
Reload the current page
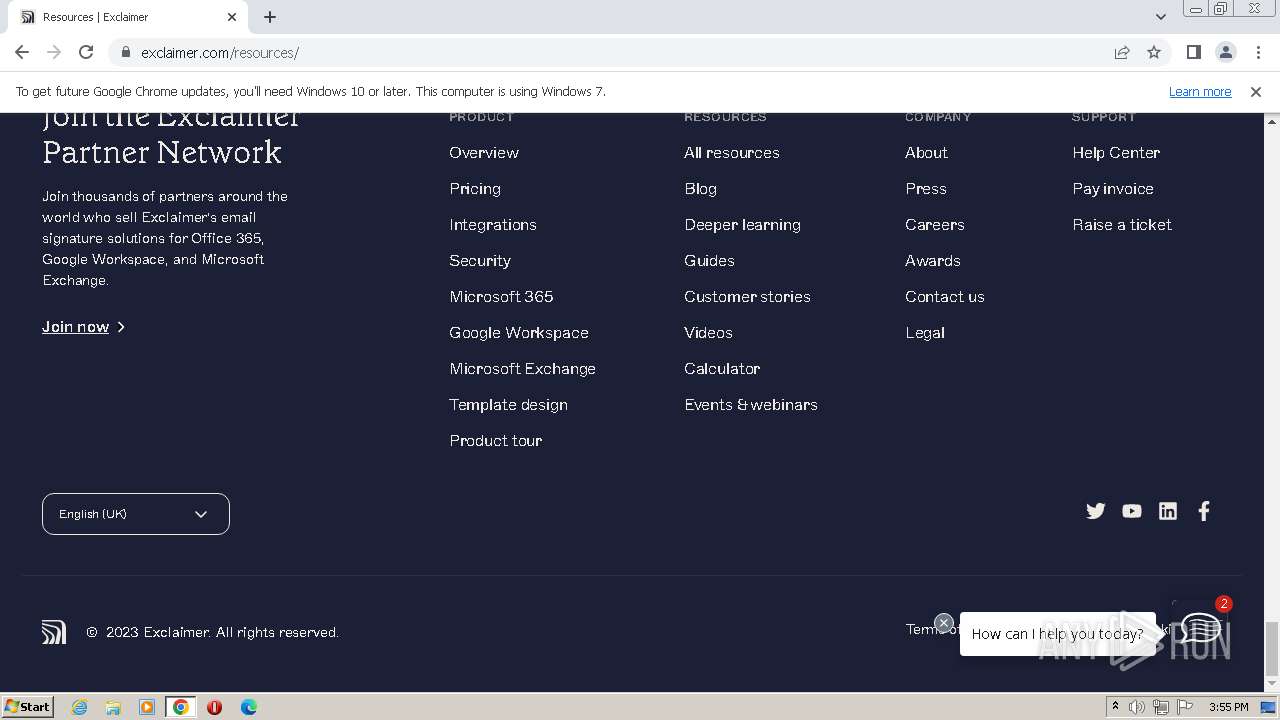coord(86,52)
